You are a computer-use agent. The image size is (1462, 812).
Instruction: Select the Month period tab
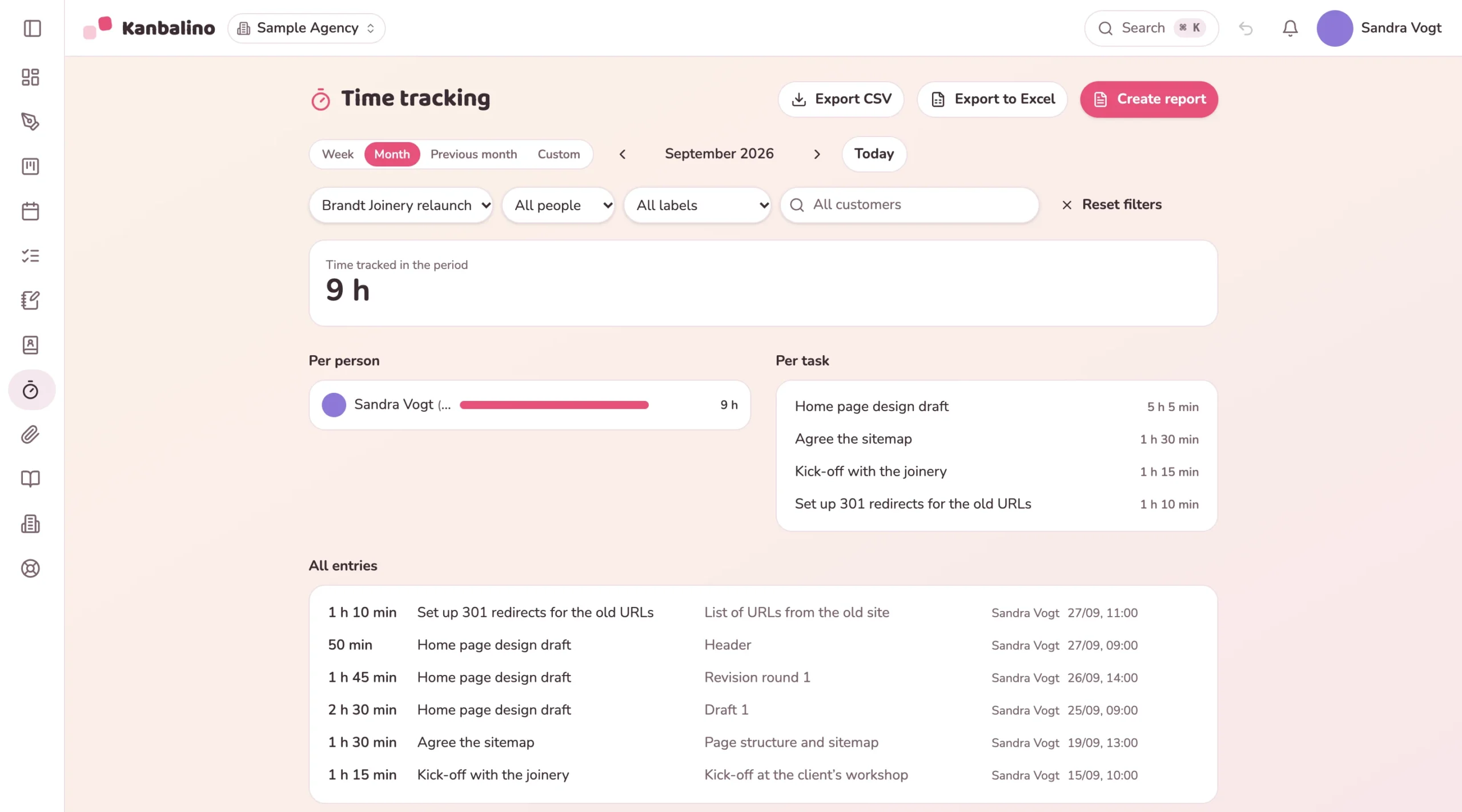[x=392, y=154]
